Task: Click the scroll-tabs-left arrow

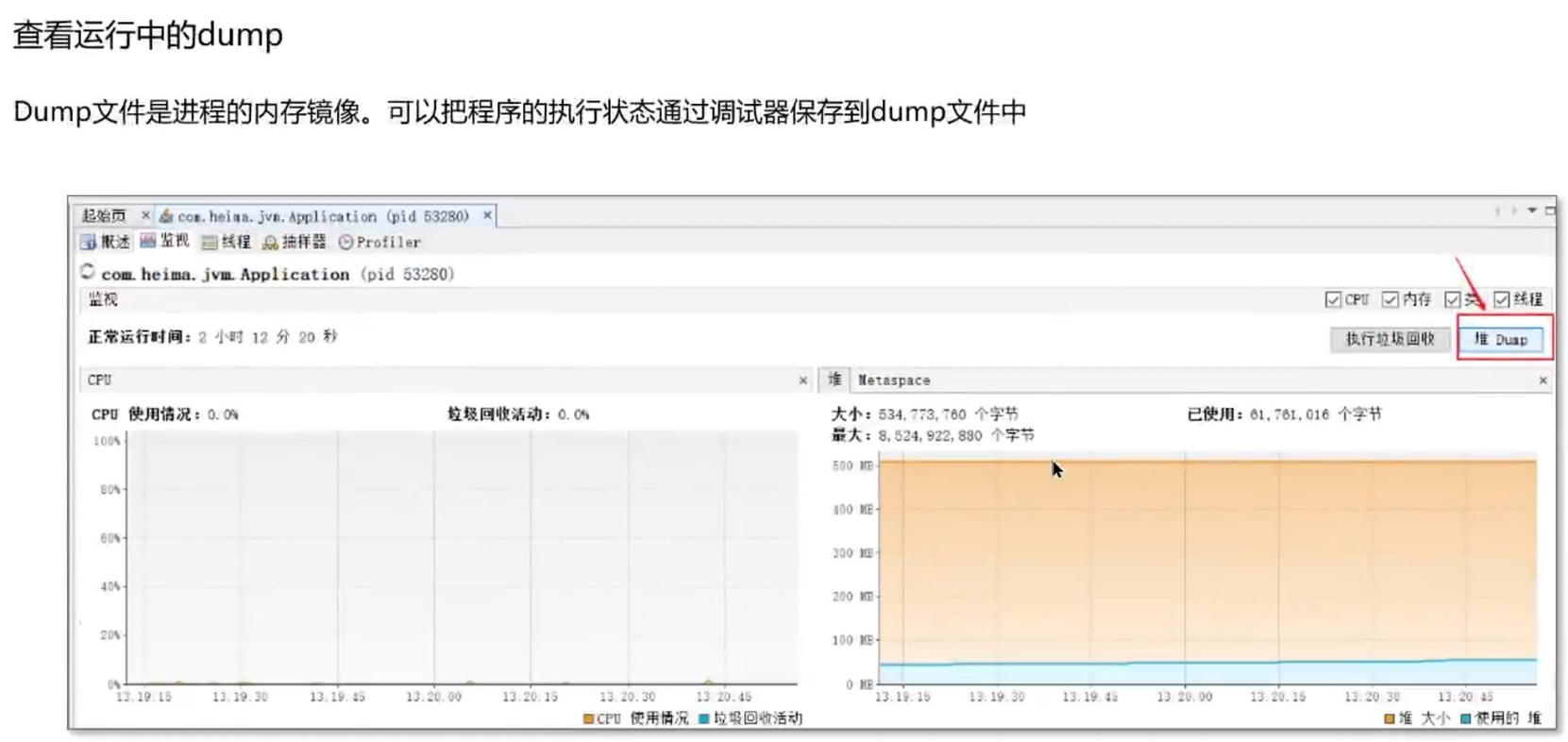Action: click(x=1497, y=211)
